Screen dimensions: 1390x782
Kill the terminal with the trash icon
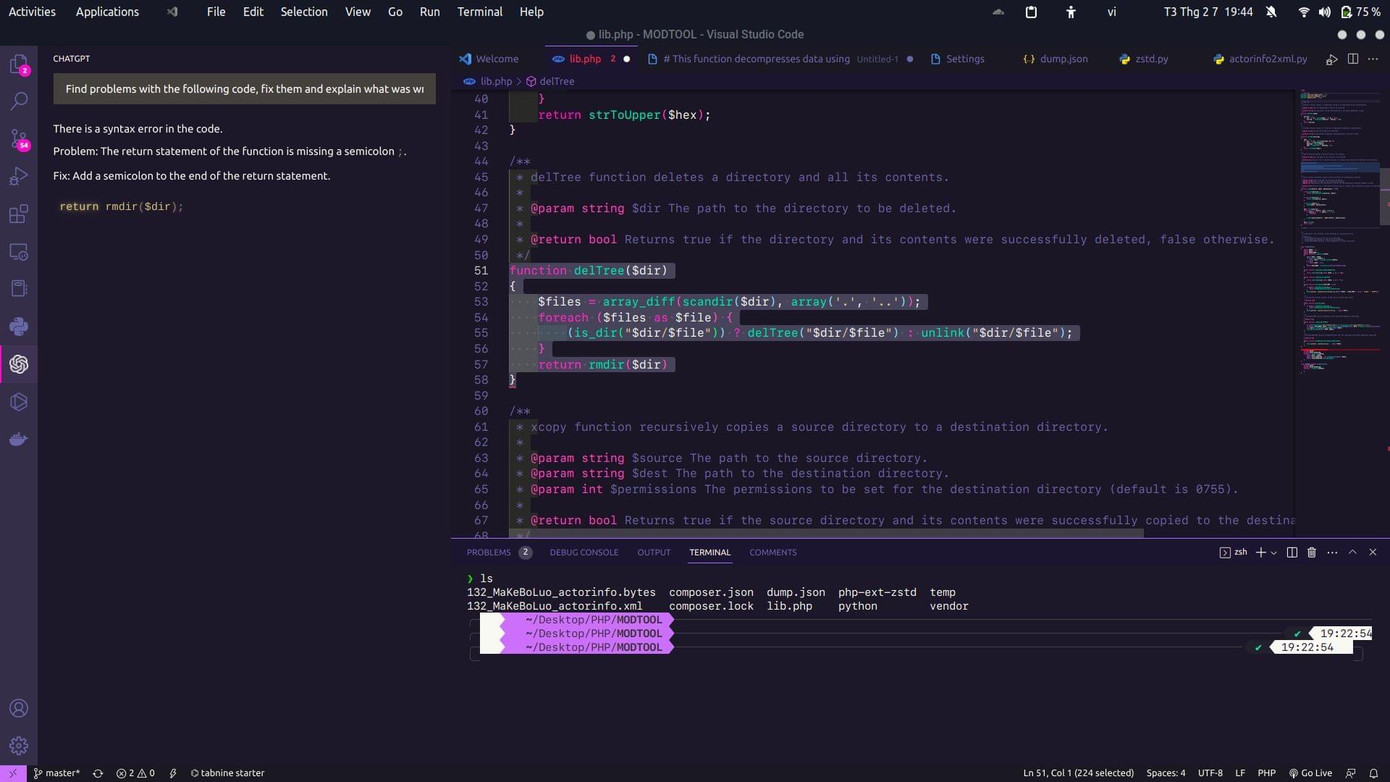(x=1311, y=552)
